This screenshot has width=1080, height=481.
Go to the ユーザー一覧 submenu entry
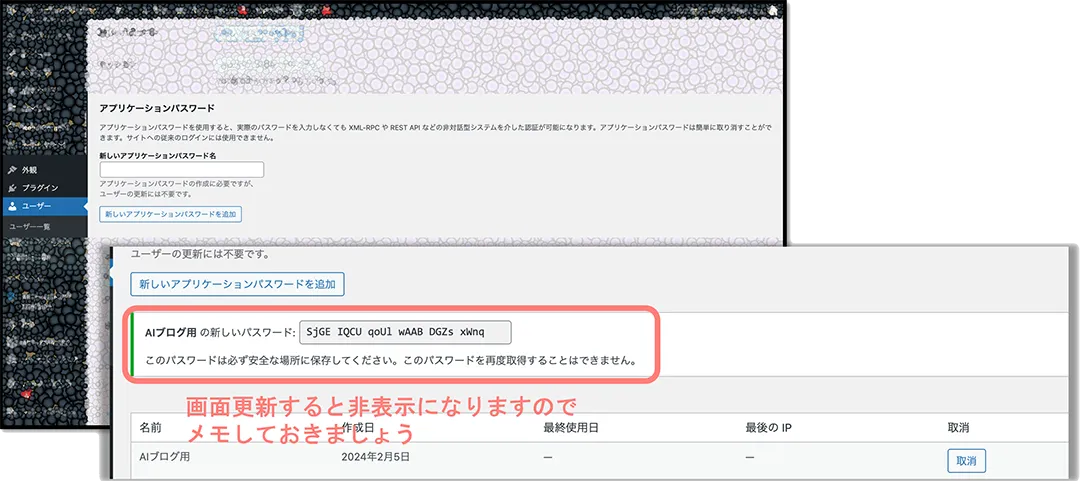click(x=30, y=227)
